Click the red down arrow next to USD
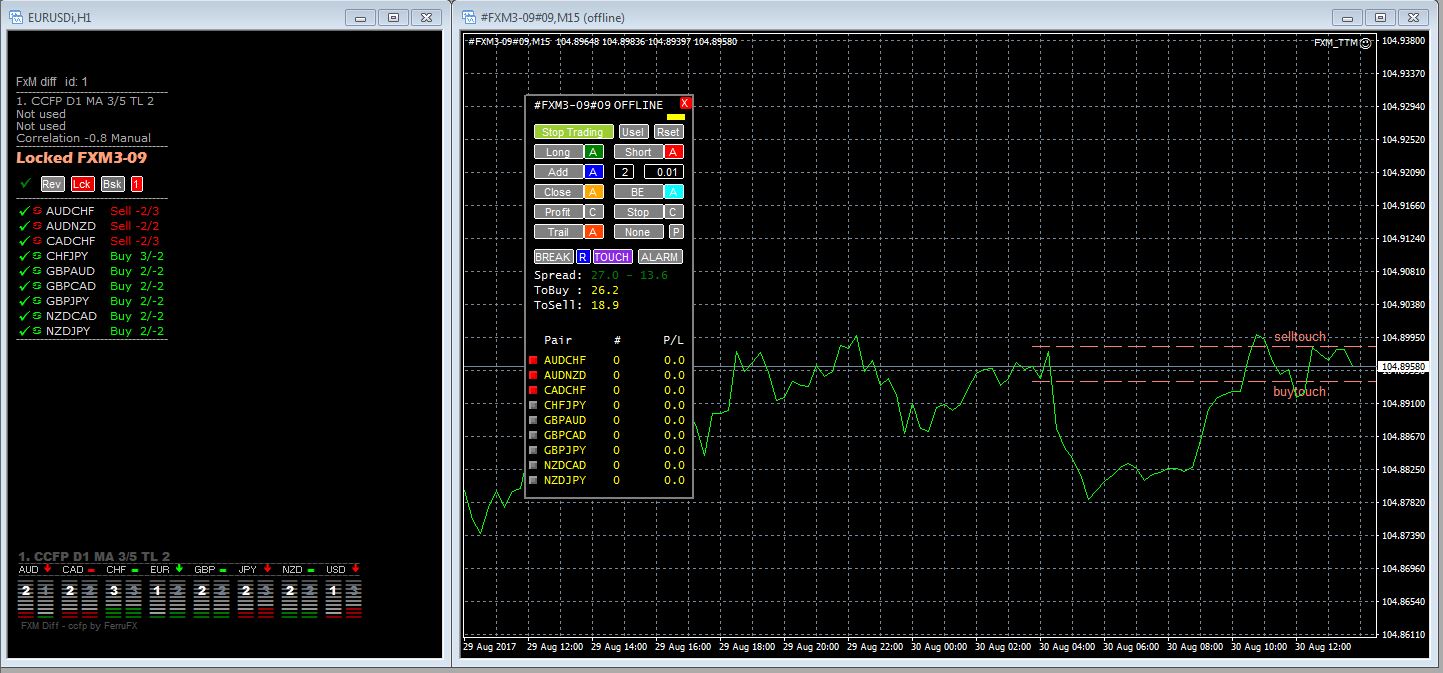This screenshot has height=673, width=1443. tap(355, 568)
